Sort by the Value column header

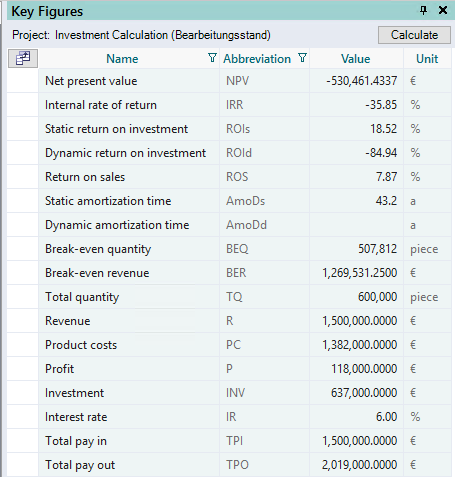[356, 59]
